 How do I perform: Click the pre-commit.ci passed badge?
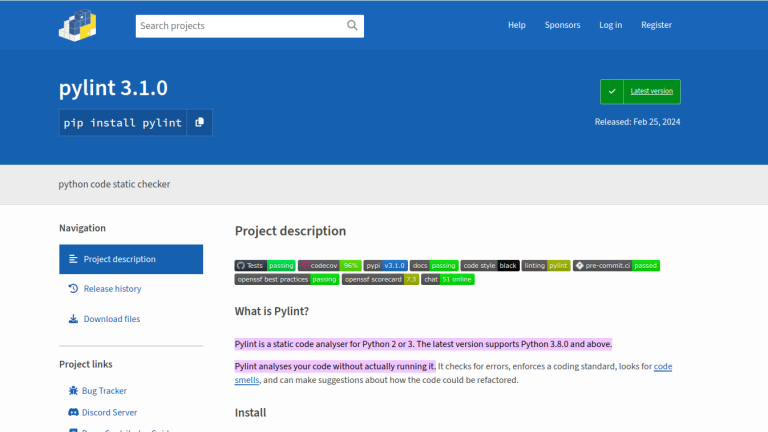click(616, 266)
